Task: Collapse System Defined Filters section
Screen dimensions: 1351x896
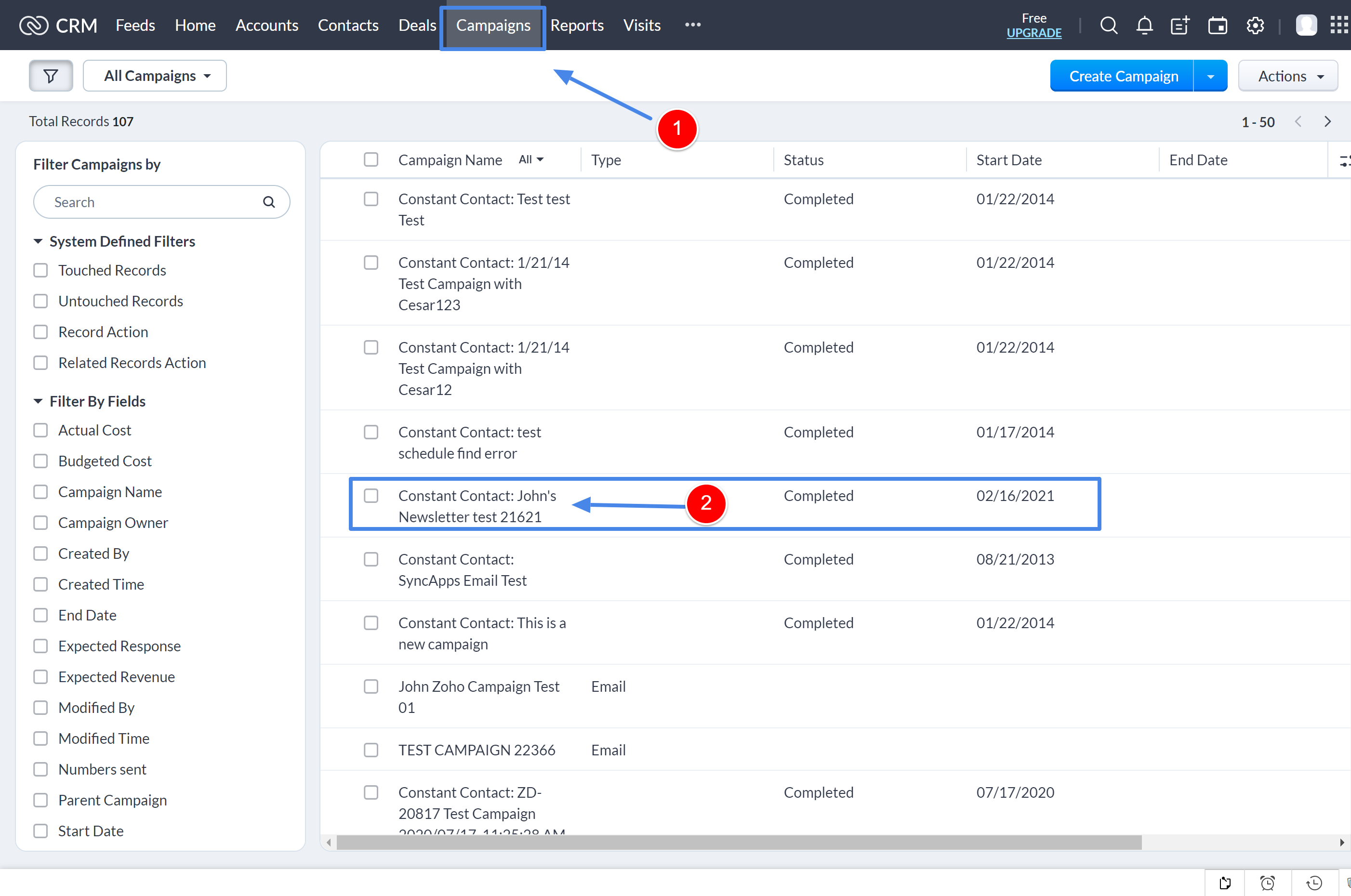Action: tap(38, 241)
